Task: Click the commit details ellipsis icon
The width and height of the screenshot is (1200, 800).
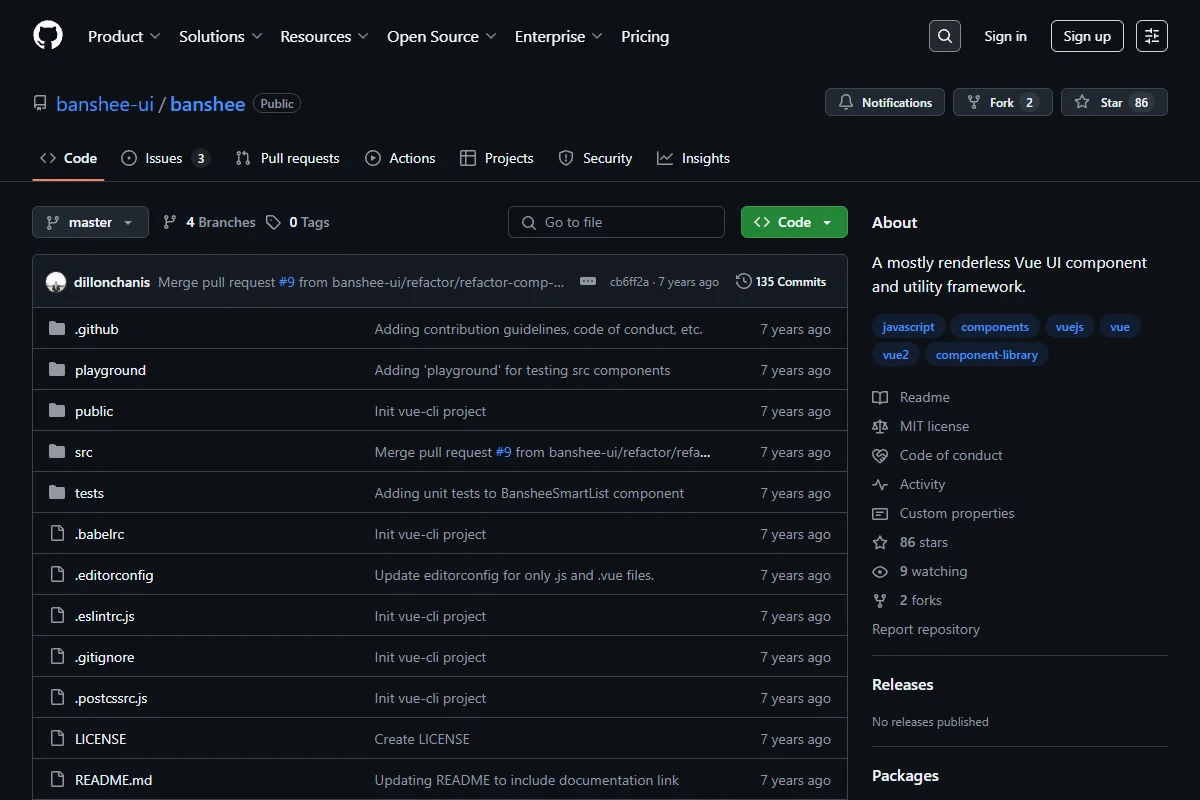Action: click(x=588, y=282)
